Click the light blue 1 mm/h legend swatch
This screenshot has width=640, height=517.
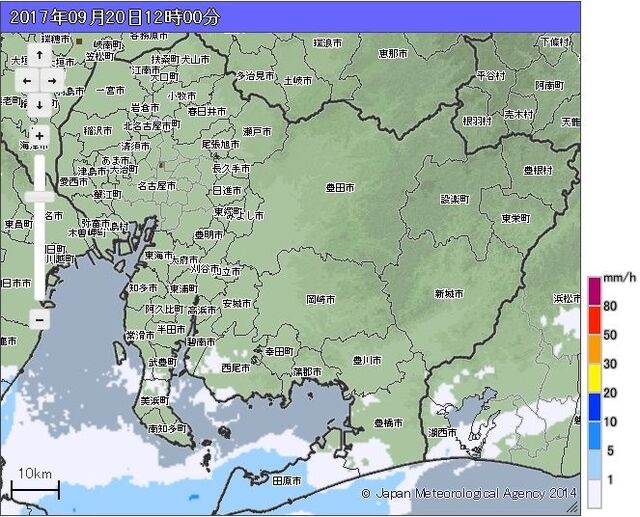[594, 465]
